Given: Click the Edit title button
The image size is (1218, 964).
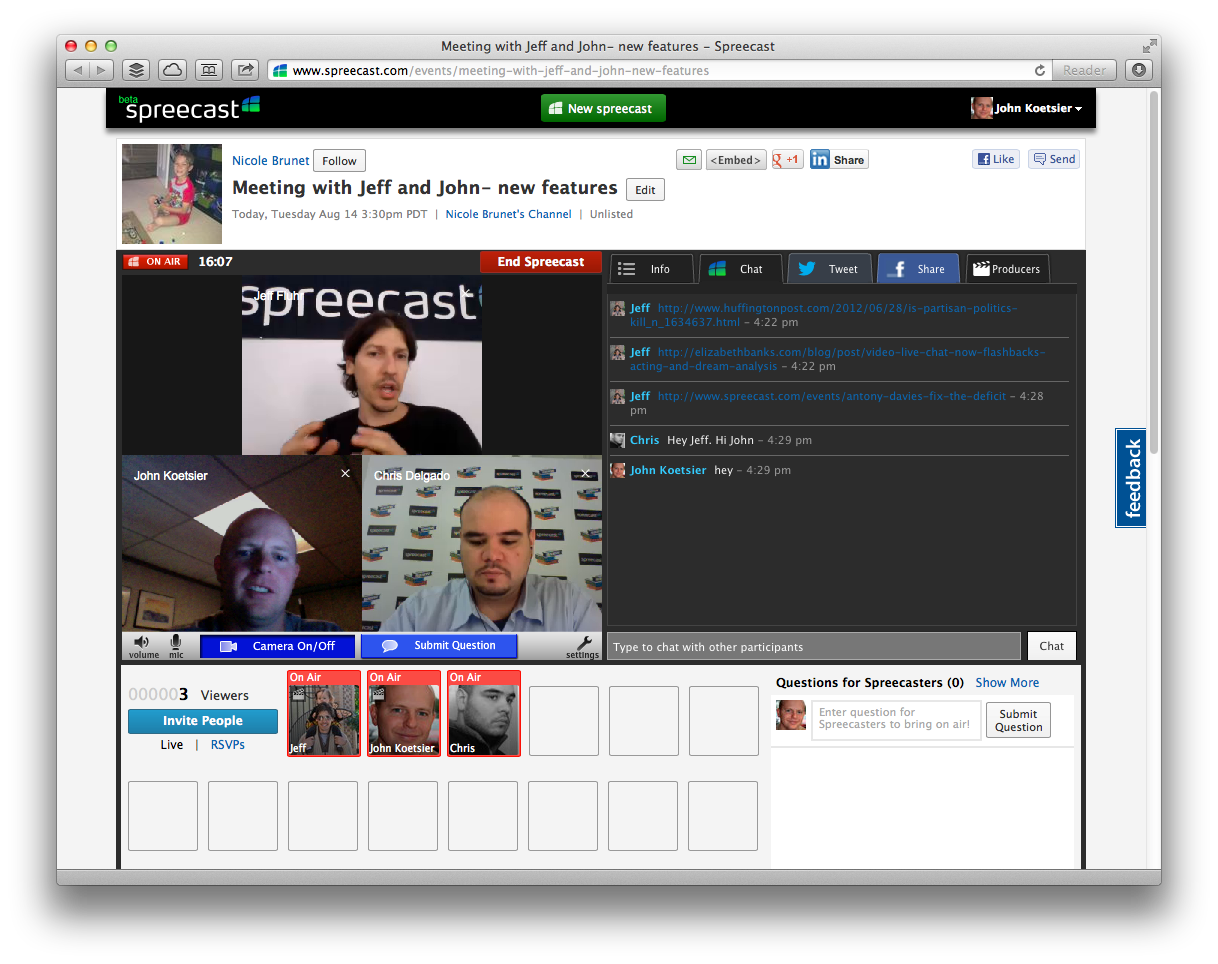Looking at the screenshot, I should click(x=645, y=190).
